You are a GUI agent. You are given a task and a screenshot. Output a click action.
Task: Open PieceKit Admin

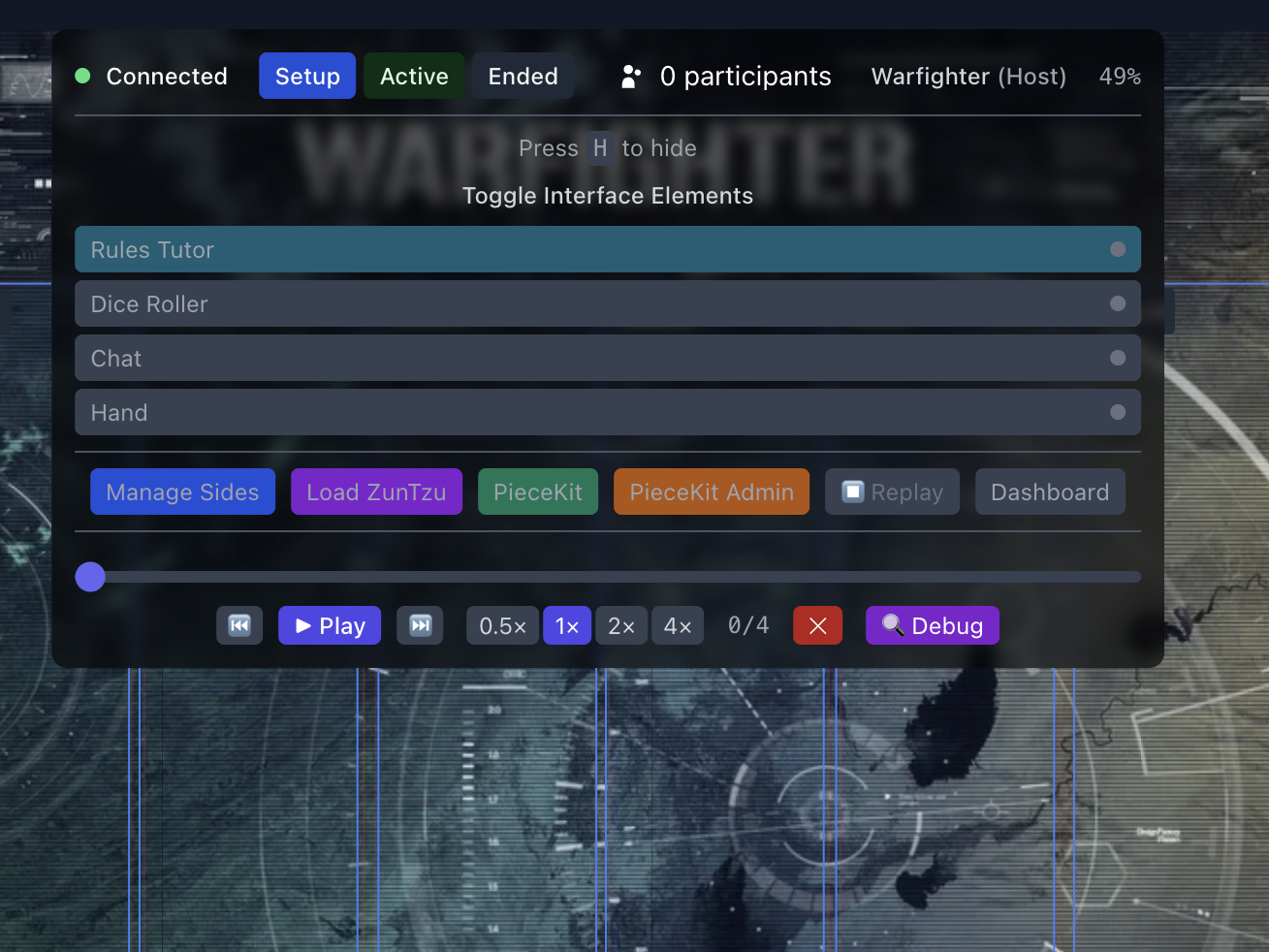[x=712, y=492]
